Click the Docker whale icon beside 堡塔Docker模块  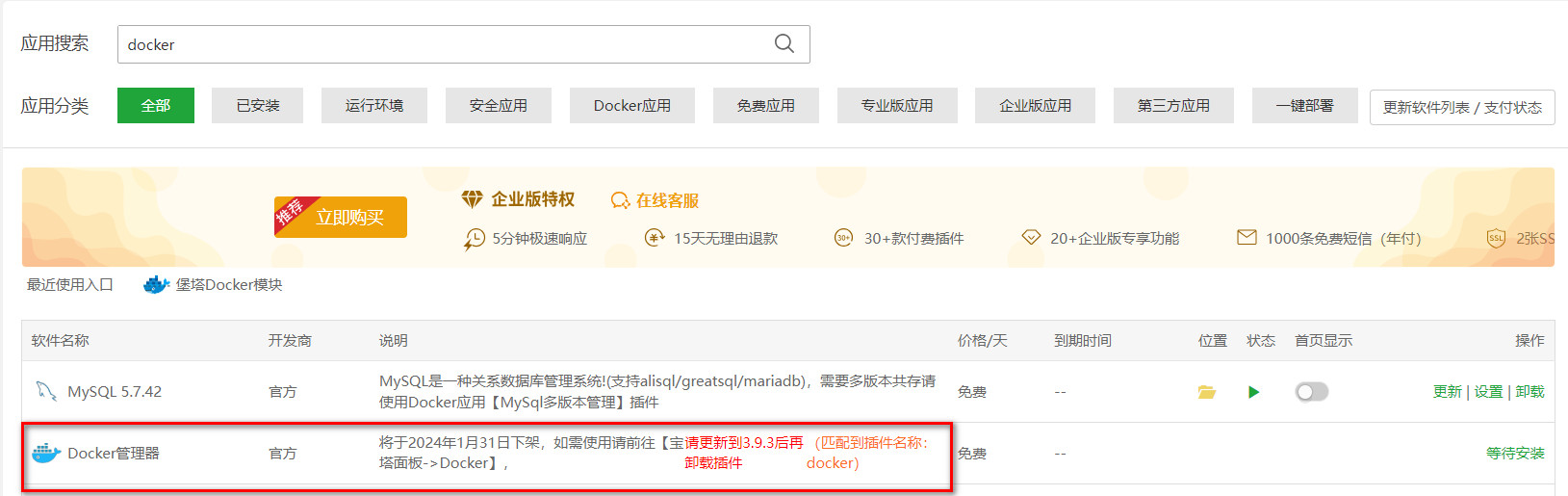pyautogui.click(x=156, y=285)
